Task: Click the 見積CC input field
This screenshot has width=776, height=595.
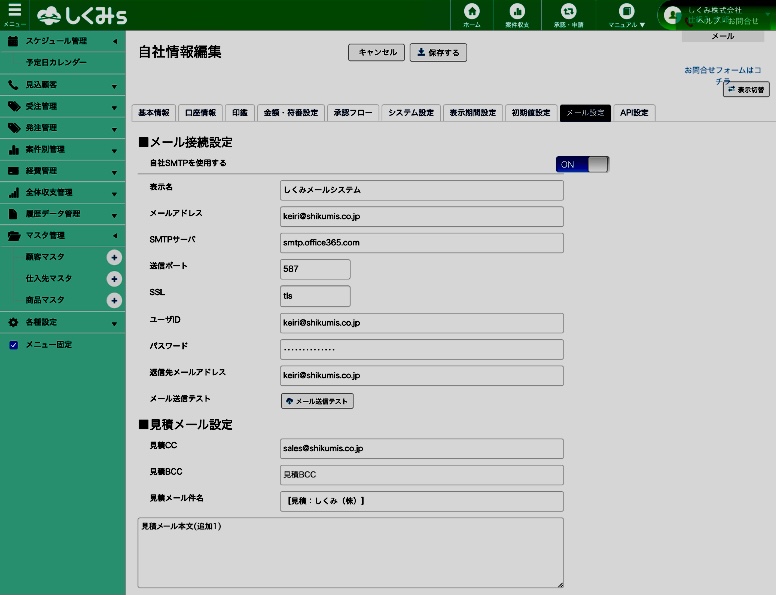Action: click(x=422, y=448)
